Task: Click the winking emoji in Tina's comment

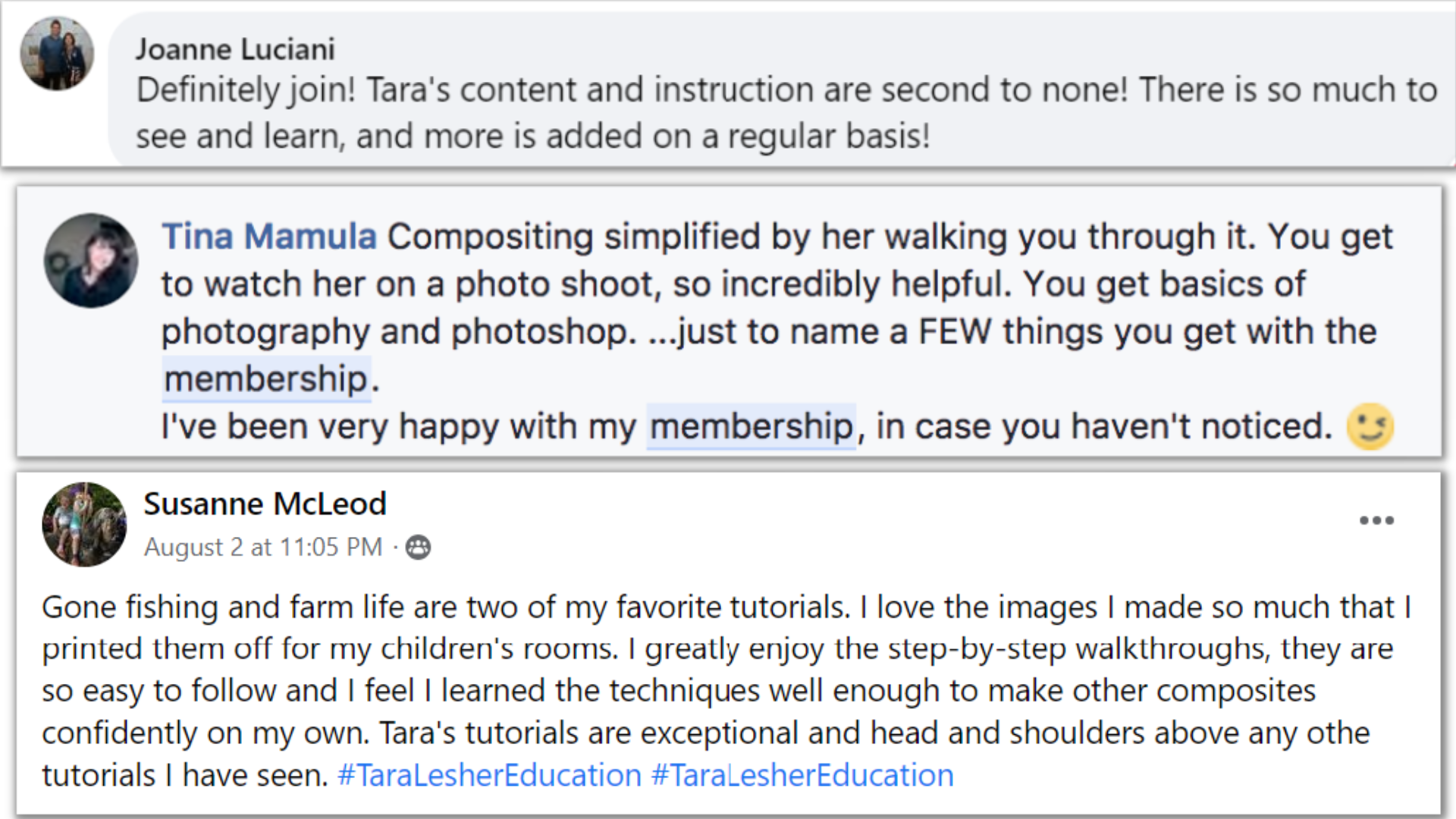Action: click(x=1370, y=426)
